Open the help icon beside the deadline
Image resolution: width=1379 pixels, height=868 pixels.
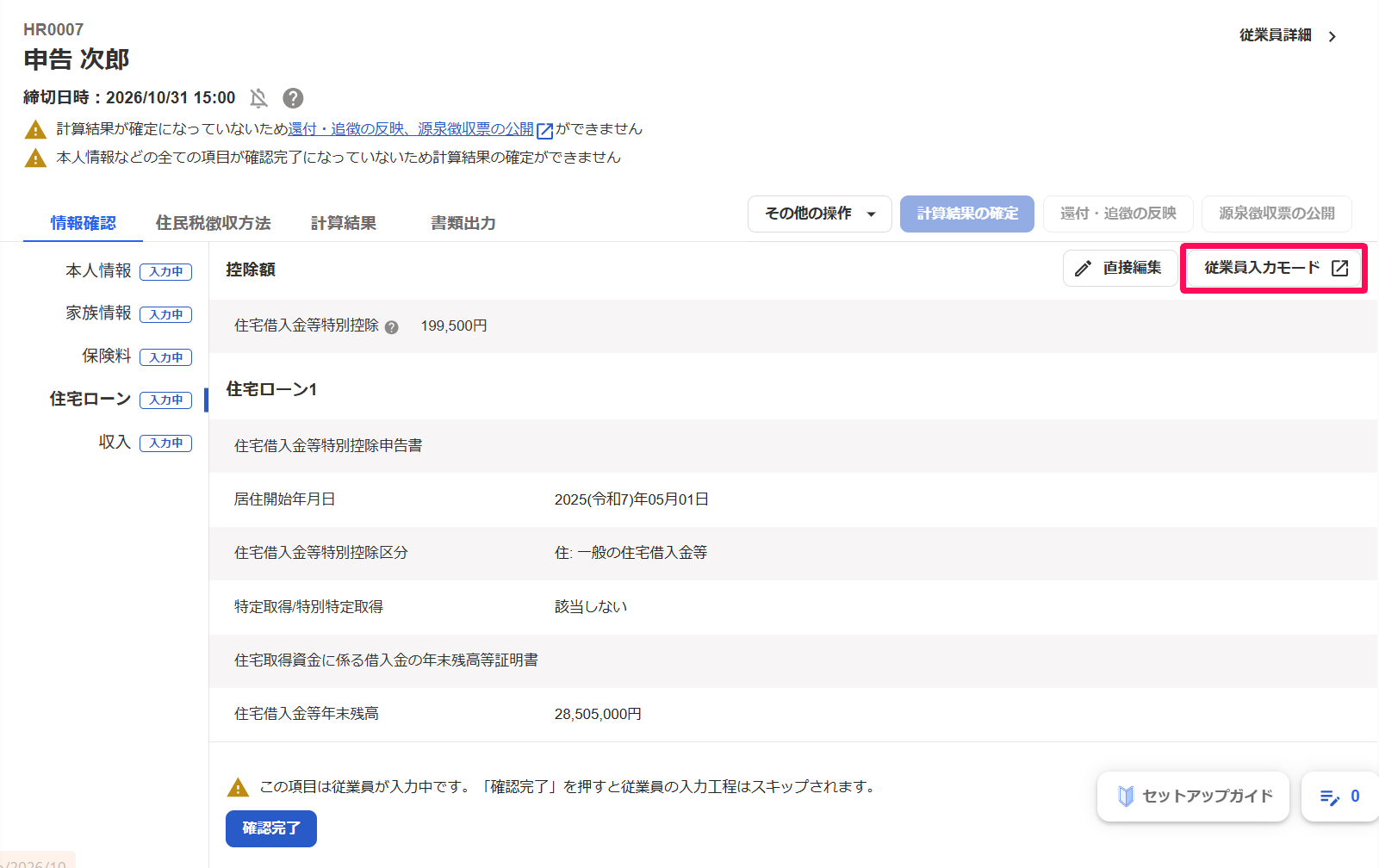(x=293, y=98)
